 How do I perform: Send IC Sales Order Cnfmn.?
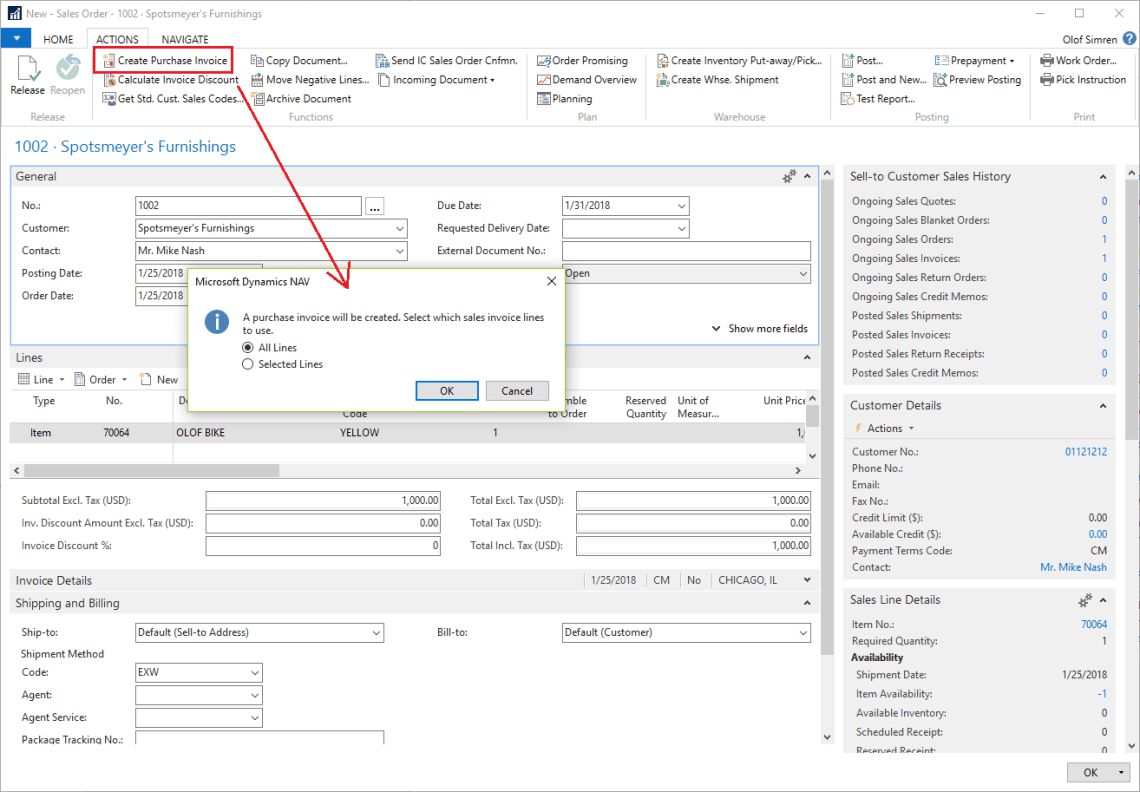[x=447, y=60]
